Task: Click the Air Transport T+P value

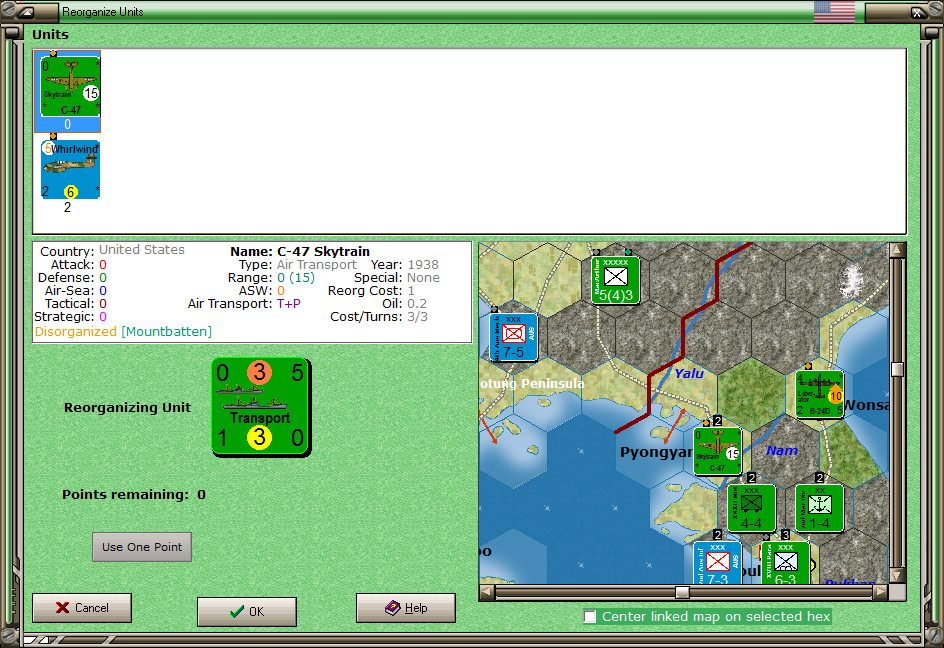Action: pyautogui.click(x=288, y=304)
